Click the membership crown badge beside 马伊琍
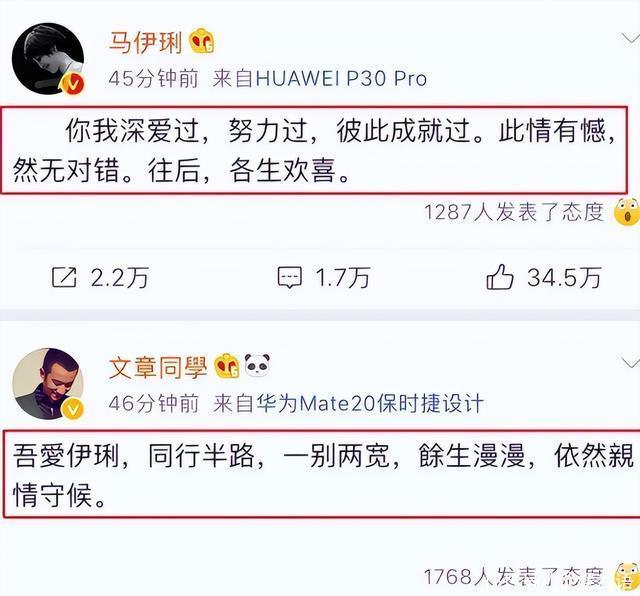This screenshot has width=640, height=596. pyautogui.click(x=202, y=41)
